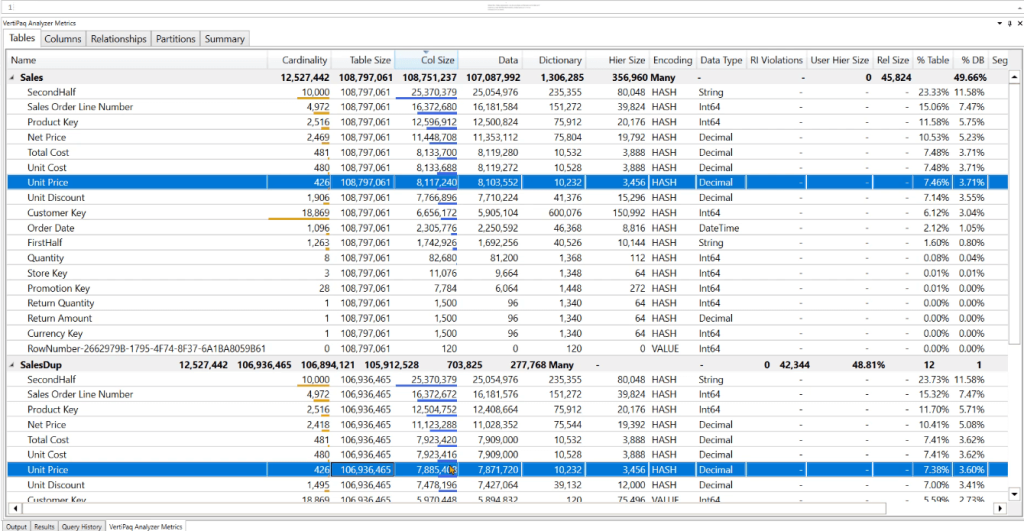Select the RowNumber-2662979B row

pos(507,349)
